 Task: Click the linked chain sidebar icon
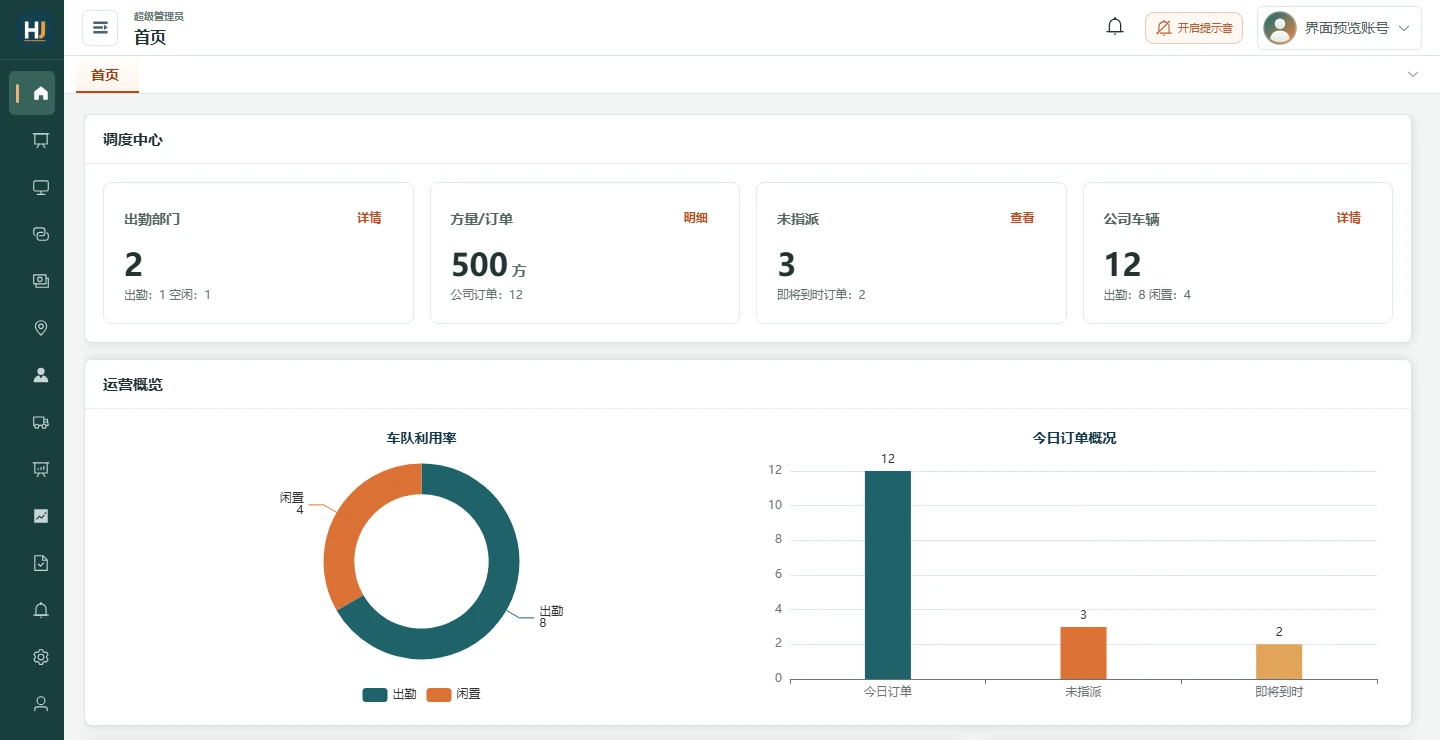point(41,234)
